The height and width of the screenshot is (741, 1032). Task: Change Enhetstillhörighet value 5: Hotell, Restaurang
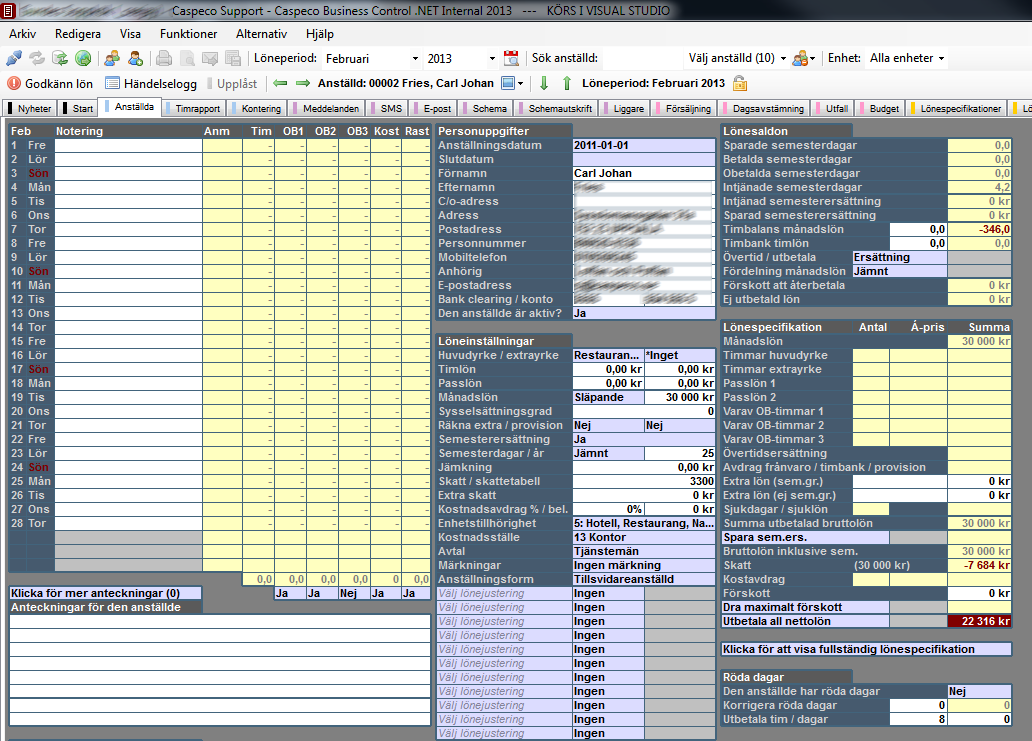pos(644,523)
